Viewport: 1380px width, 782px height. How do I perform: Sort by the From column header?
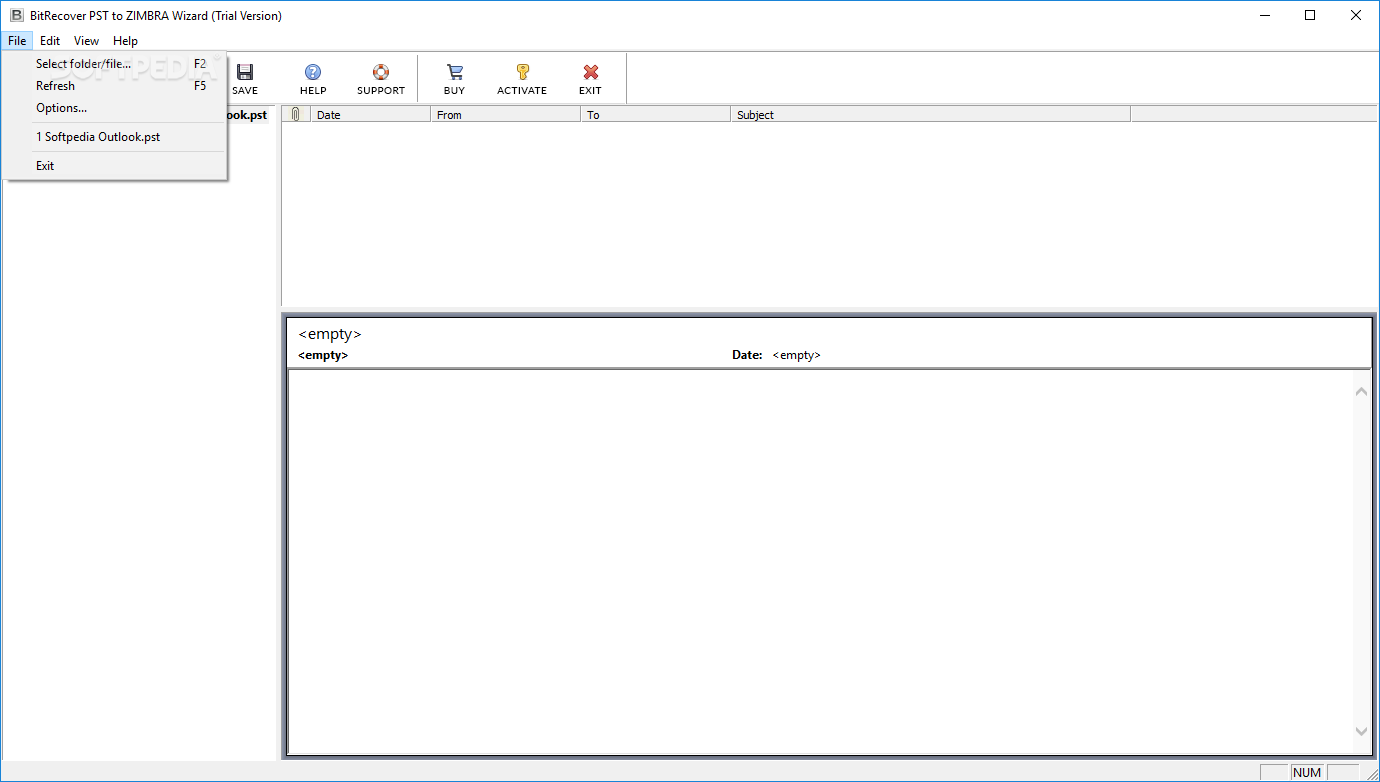click(505, 115)
